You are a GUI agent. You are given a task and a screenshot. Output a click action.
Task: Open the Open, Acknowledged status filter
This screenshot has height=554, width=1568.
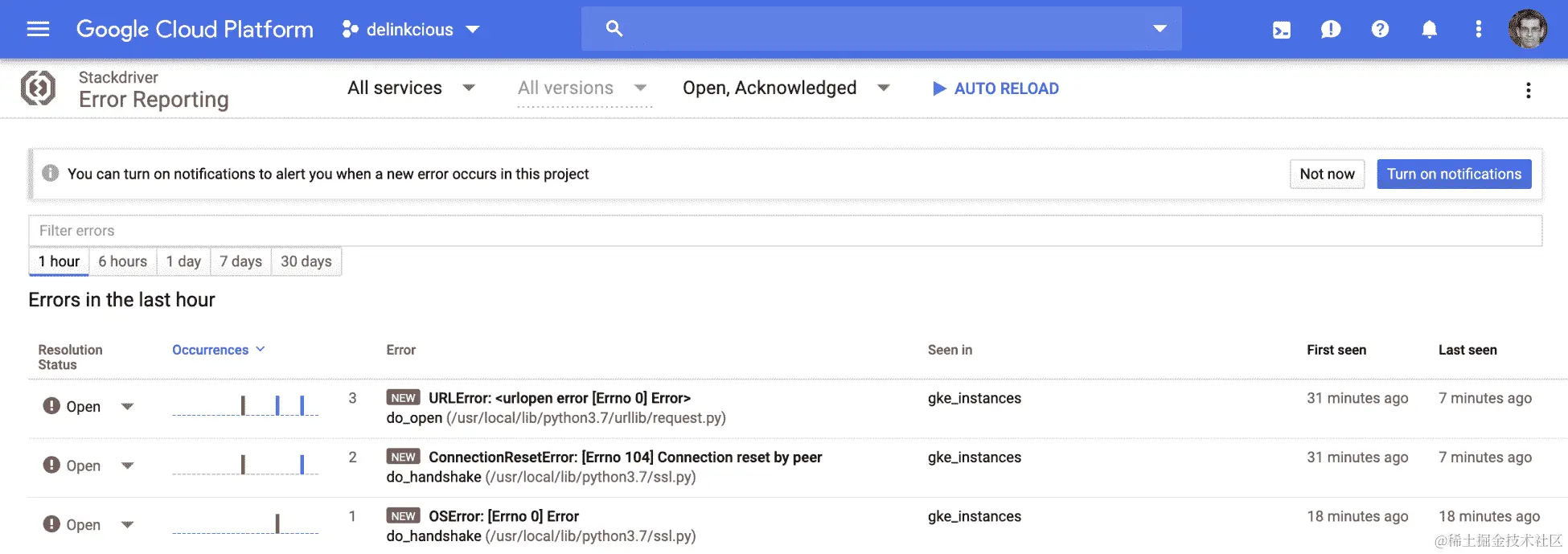(786, 88)
